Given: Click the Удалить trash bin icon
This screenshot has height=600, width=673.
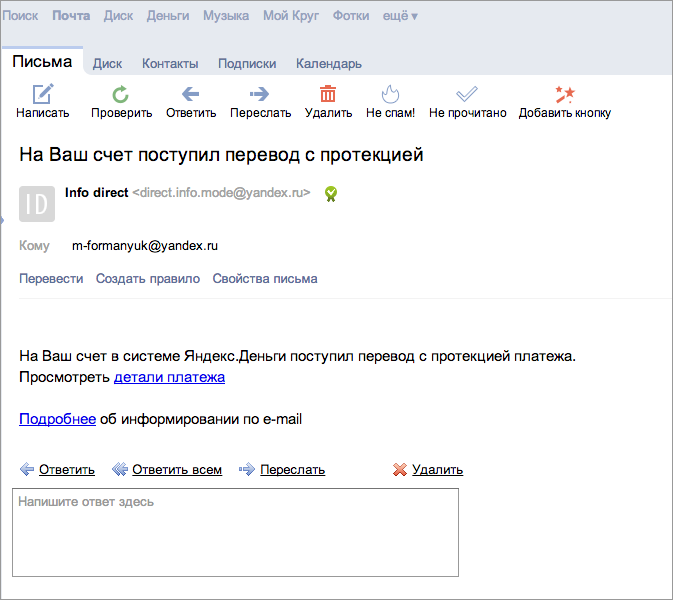Looking at the screenshot, I should [328, 94].
